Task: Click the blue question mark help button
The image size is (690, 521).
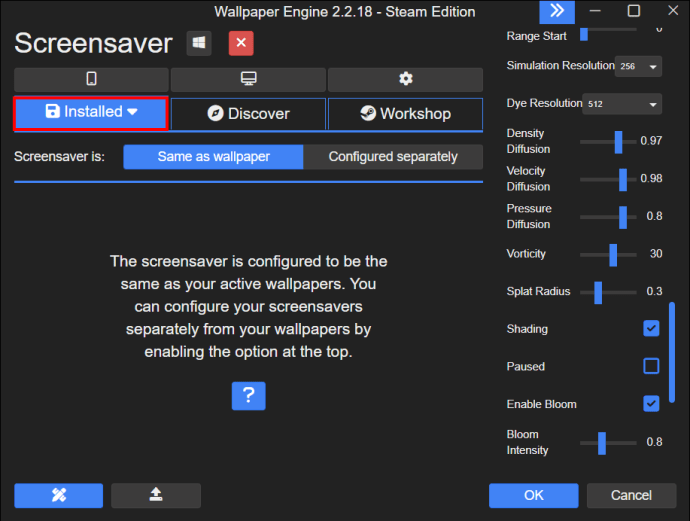Action: [x=249, y=396]
